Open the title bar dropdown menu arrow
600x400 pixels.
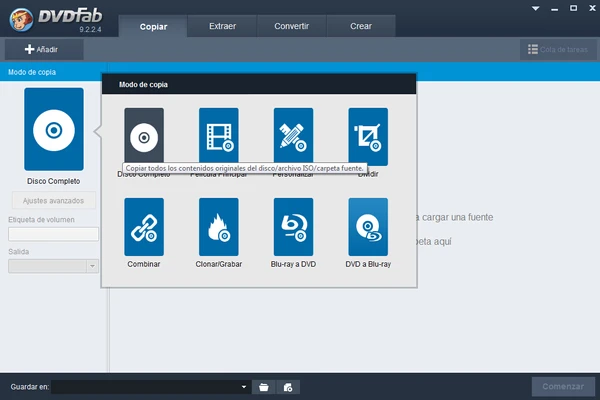click(x=535, y=8)
